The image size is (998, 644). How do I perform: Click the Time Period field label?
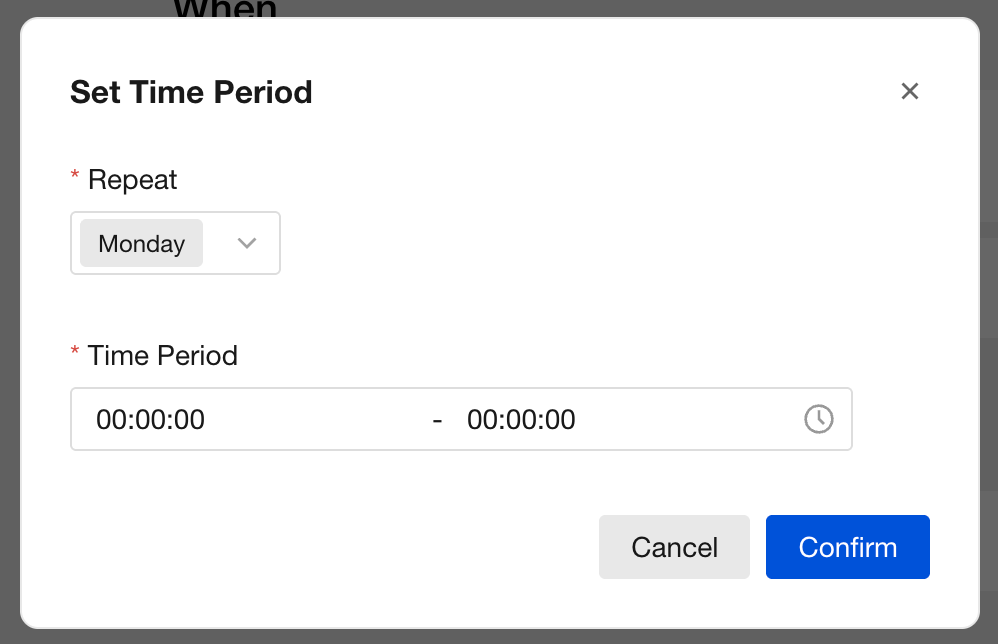coord(162,356)
